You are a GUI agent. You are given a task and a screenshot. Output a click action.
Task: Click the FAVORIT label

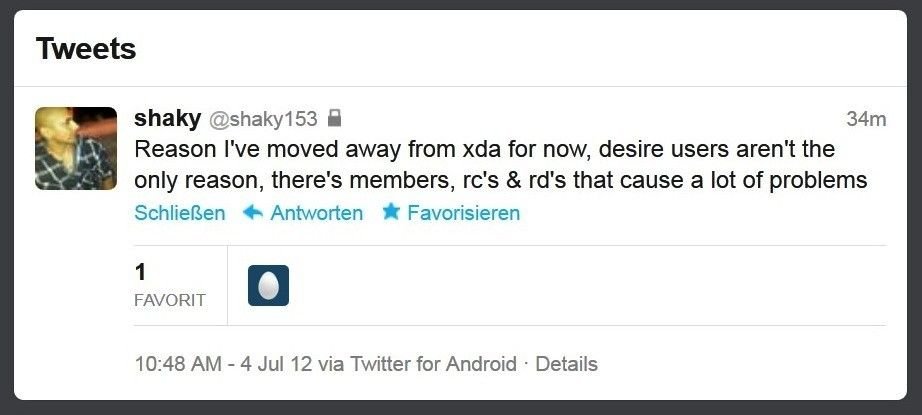[170, 300]
